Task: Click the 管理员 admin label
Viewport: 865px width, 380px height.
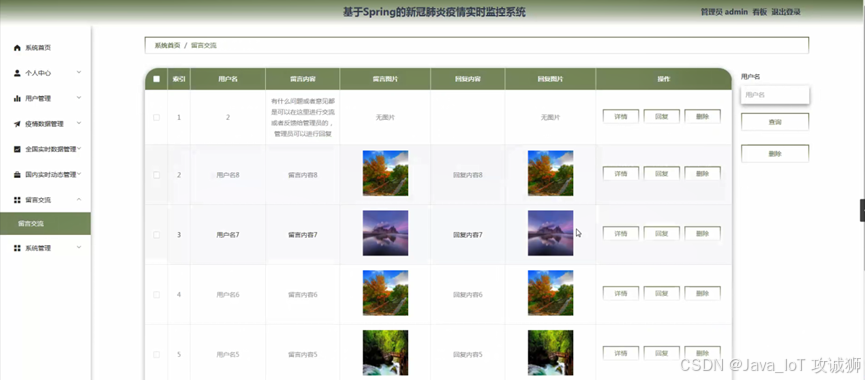Action: (724, 12)
